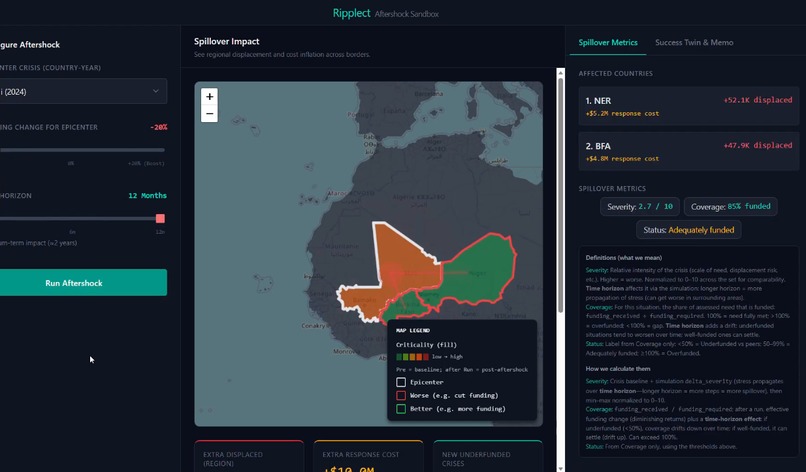Image resolution: width=806 pixels, height=472 pixels.
Task: Click the +47.9K displaced figure for BFA
Action: pyautogui.click(x=758, y=146)
